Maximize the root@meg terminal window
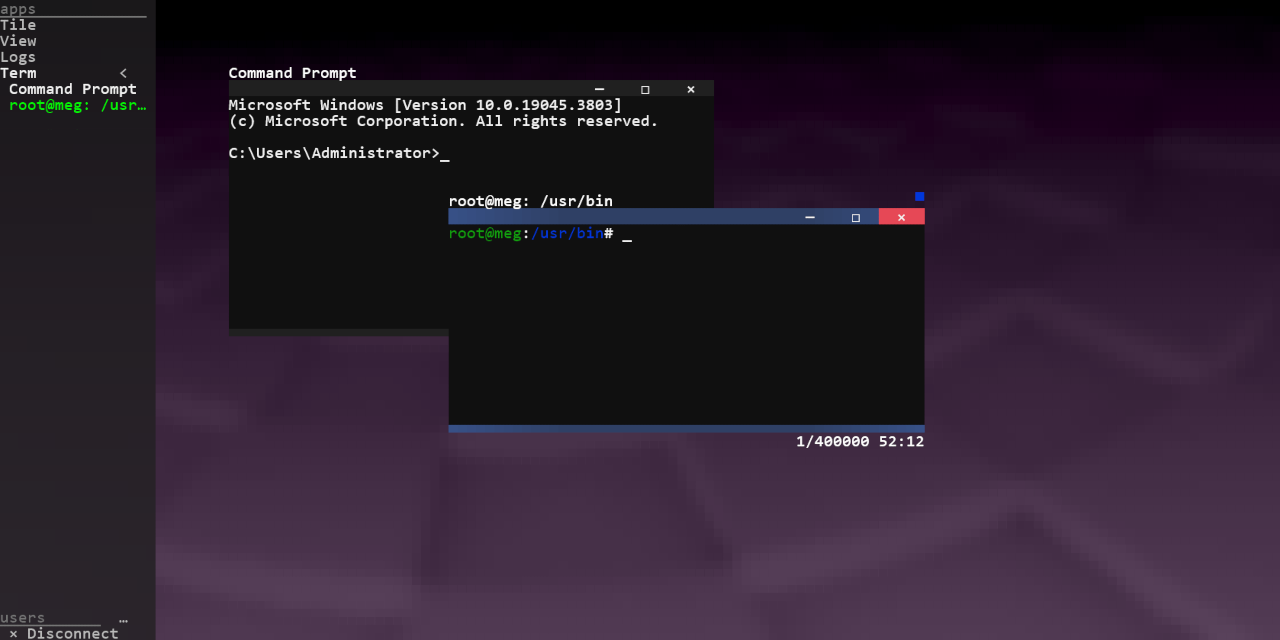 point(856,217)
